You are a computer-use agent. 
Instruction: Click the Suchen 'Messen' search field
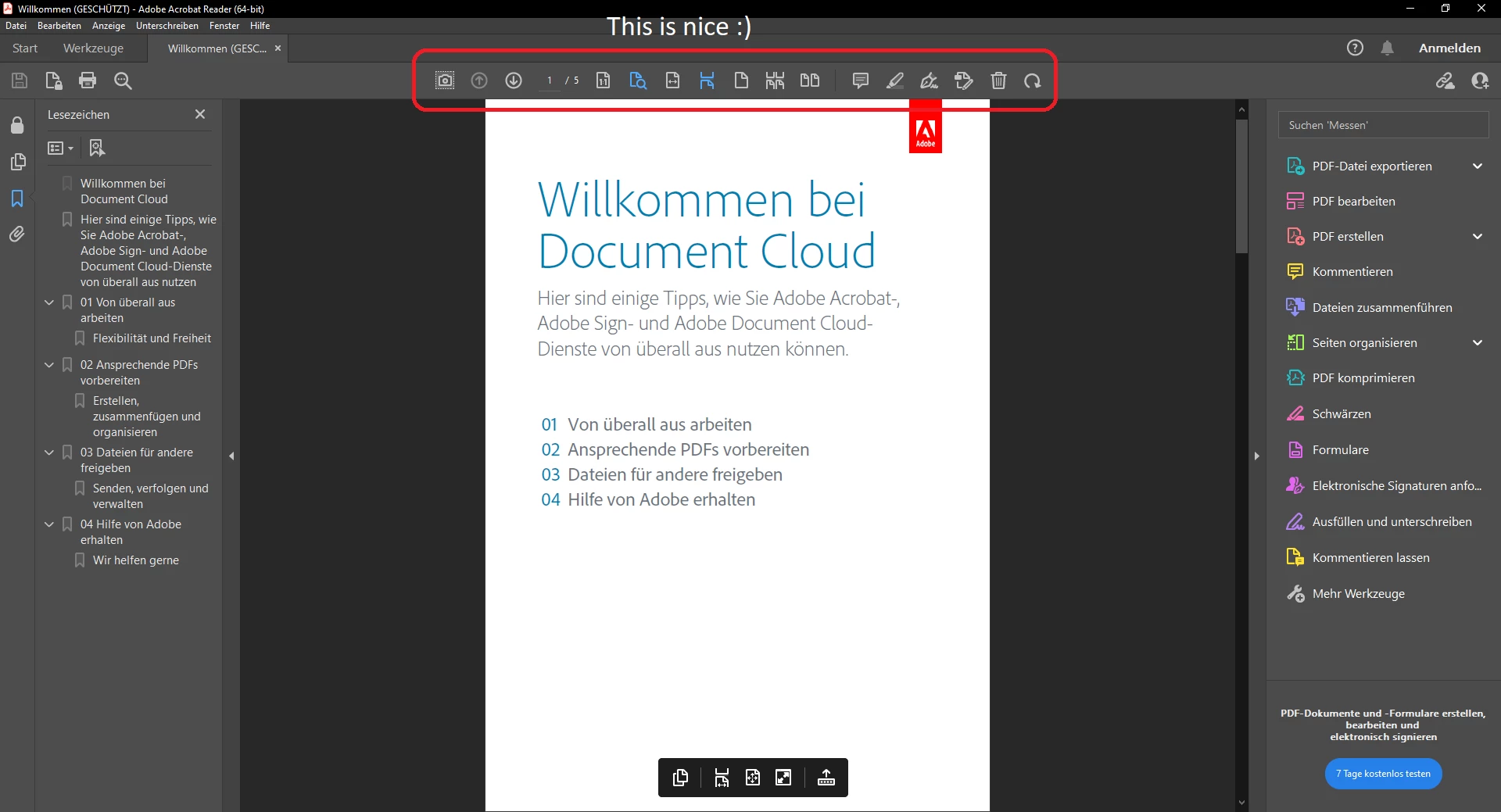(1384, 125)
